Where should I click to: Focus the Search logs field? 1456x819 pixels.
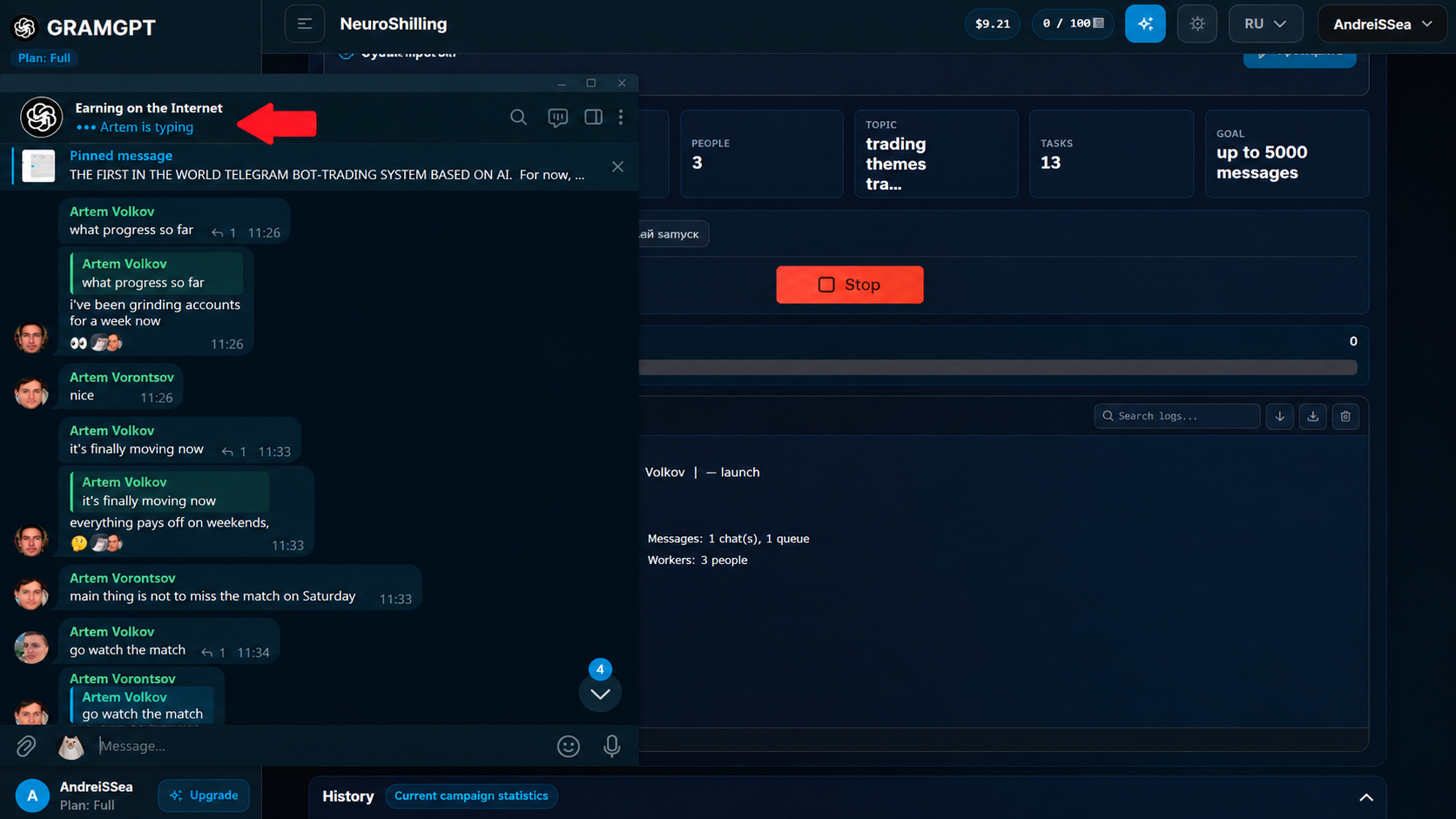[x=1177, y=416]
